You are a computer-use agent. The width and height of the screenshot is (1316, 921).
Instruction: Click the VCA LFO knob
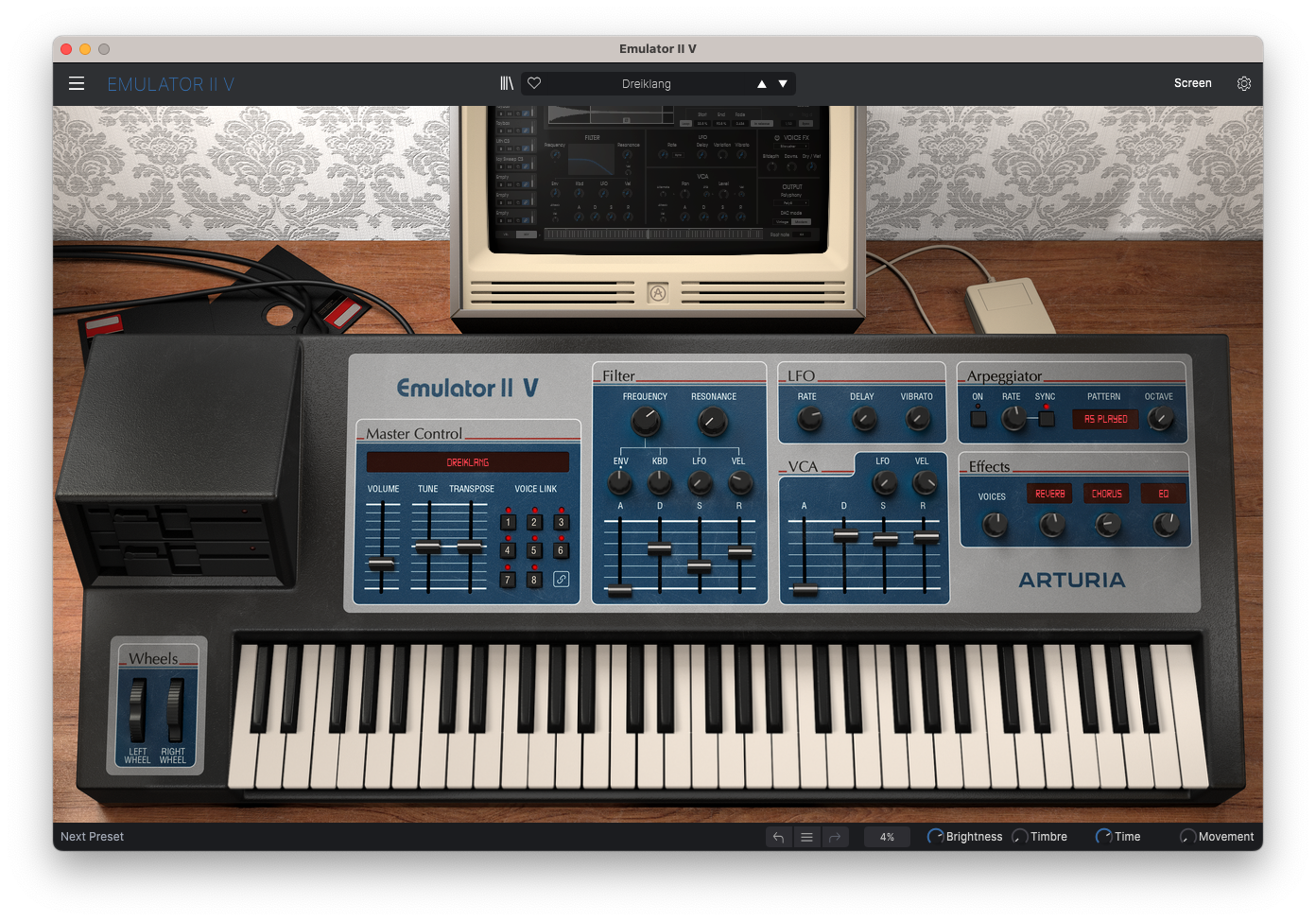(x=884, y=483)
